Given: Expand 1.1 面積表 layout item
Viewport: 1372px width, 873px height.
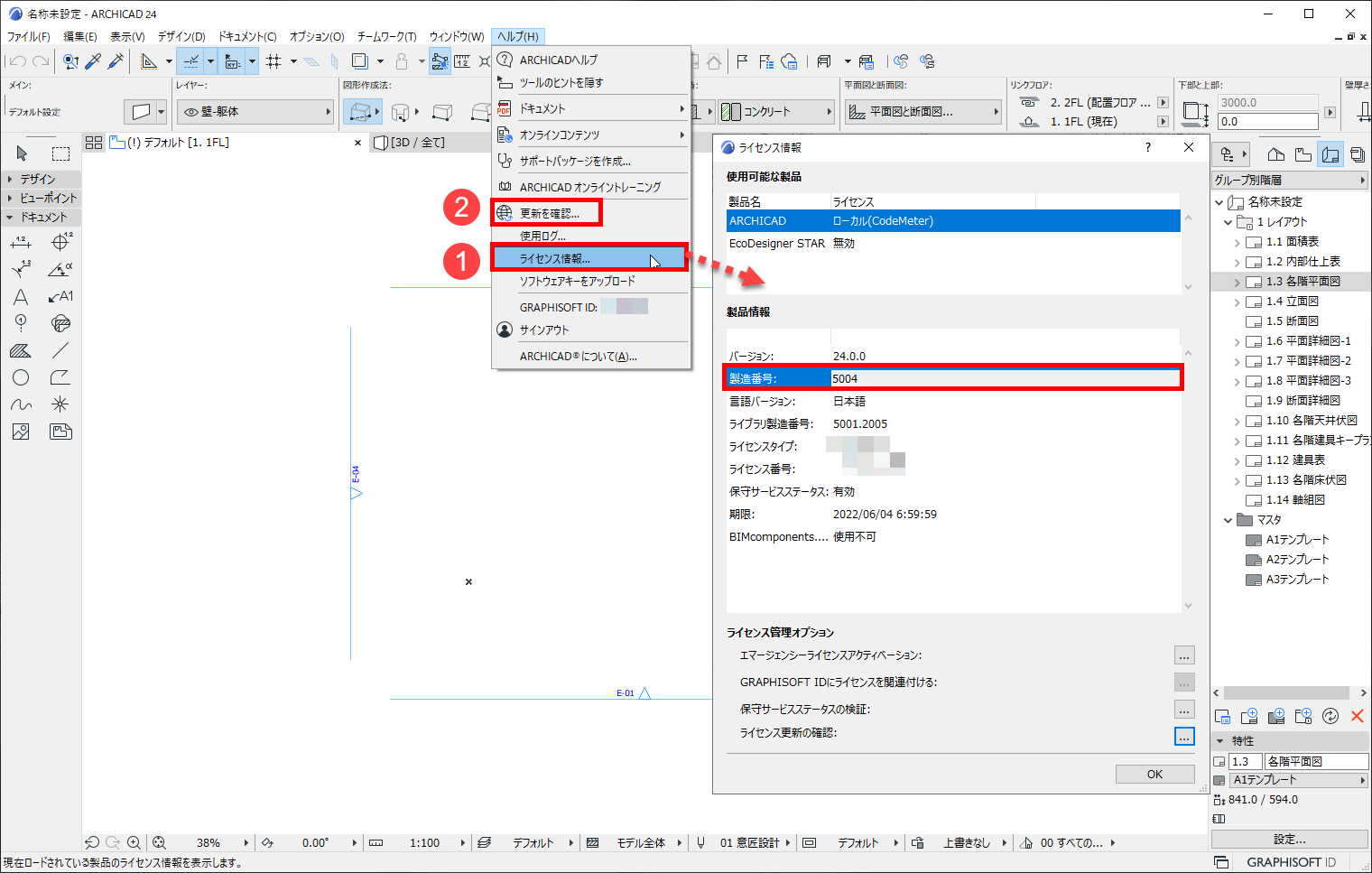Looking at the screenshot, I should pos(1237,242).
